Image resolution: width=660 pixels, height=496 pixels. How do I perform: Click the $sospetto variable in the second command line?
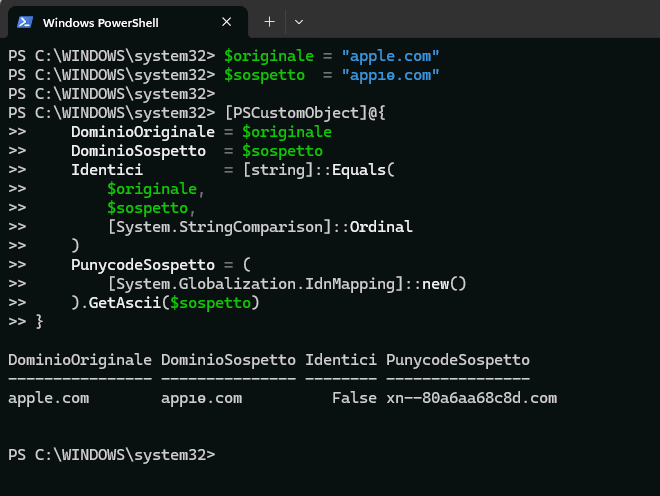[x=264, y=75]
